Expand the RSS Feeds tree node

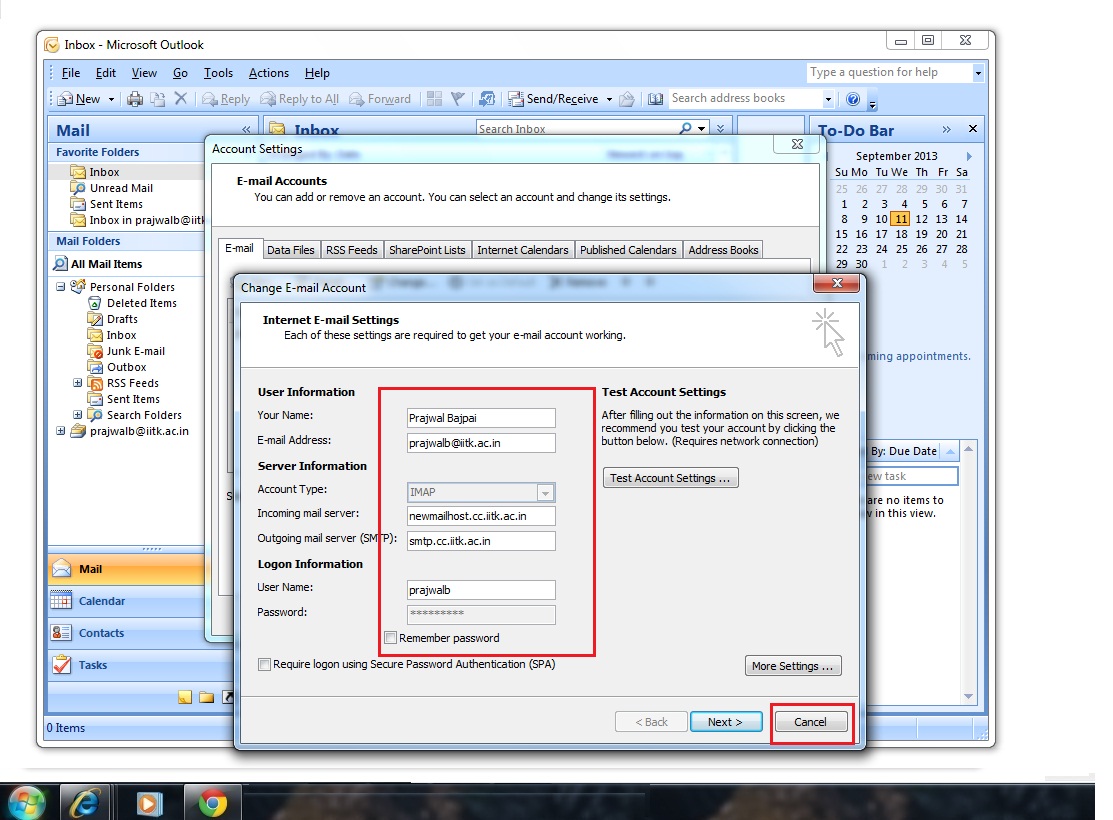[x=77, y=383]
